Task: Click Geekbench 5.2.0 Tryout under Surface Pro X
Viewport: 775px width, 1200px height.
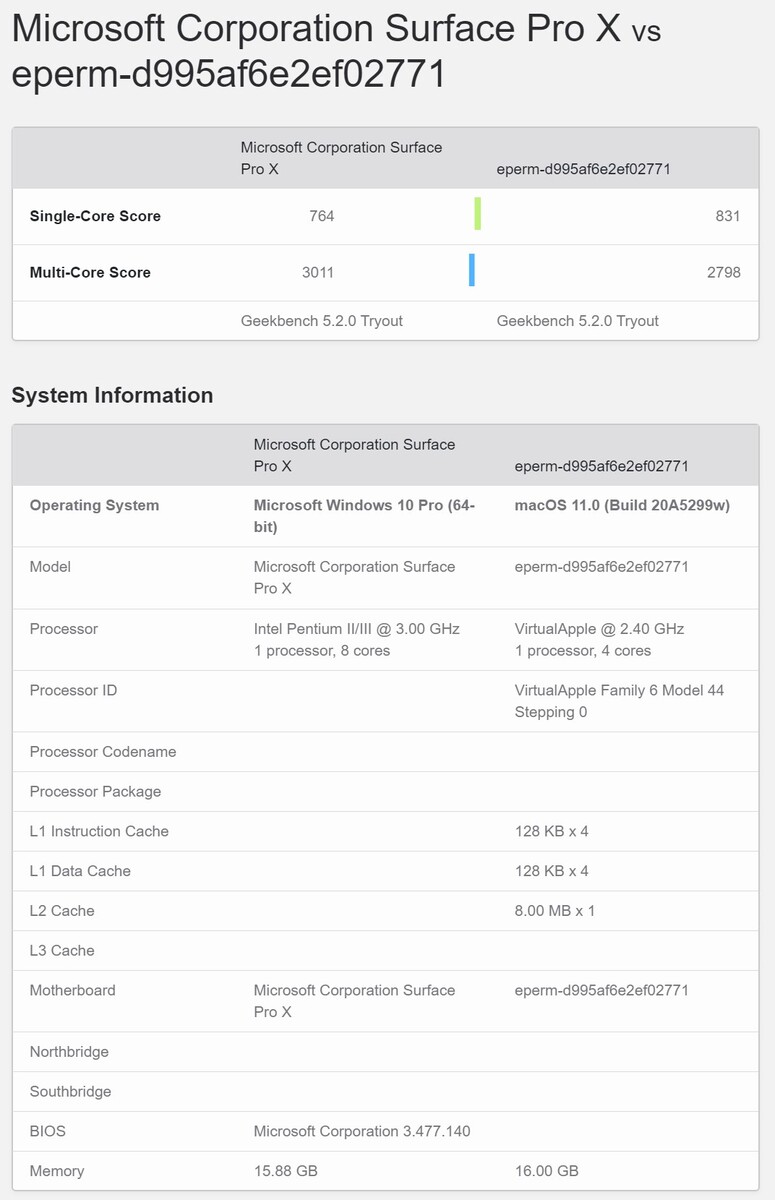Action: coord(322,321)
